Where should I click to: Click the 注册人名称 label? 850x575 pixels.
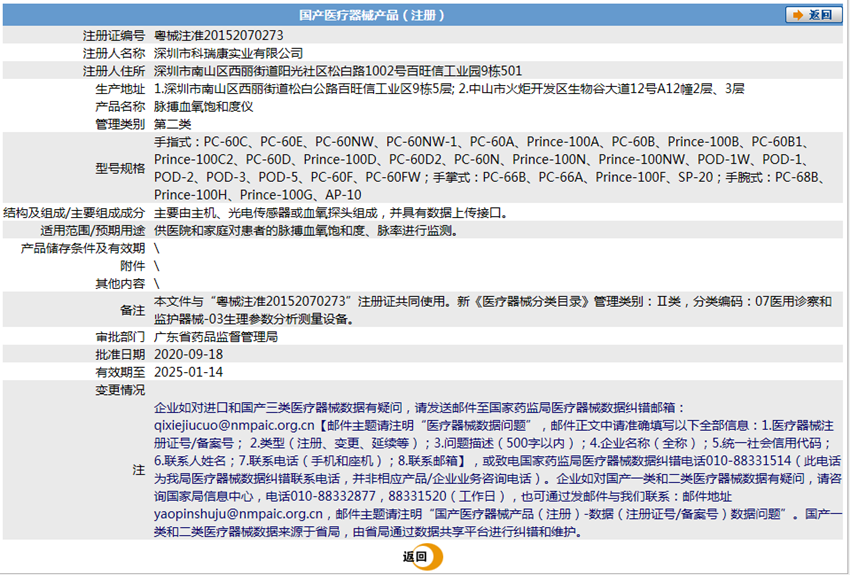[114, 53]
